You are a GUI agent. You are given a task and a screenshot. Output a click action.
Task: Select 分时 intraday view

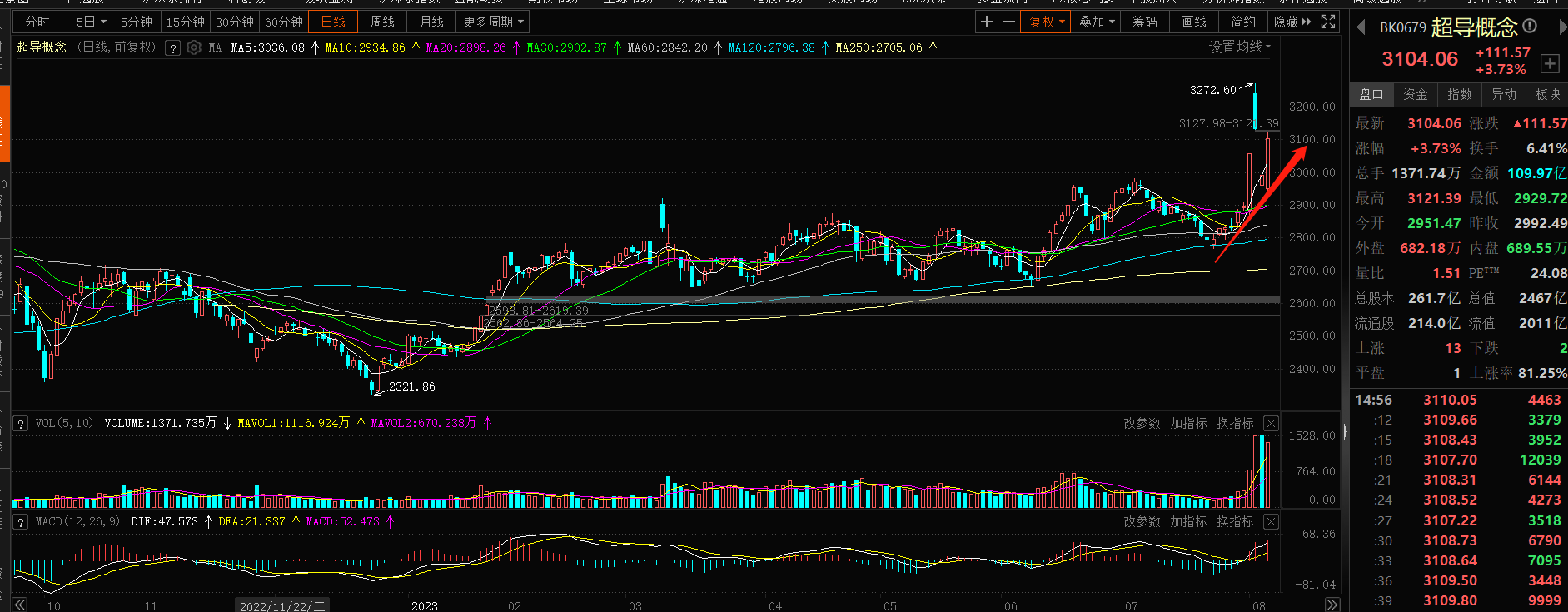37,22
